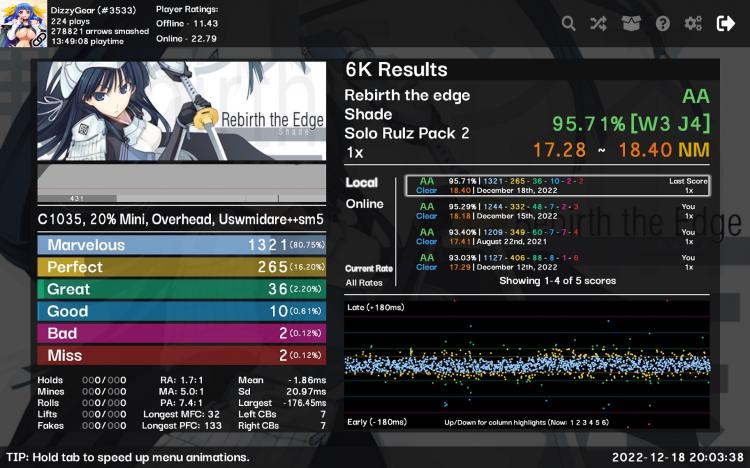The image size is (750, 468).
Task: Click the Good judgment bar
Action: (182, 311)
